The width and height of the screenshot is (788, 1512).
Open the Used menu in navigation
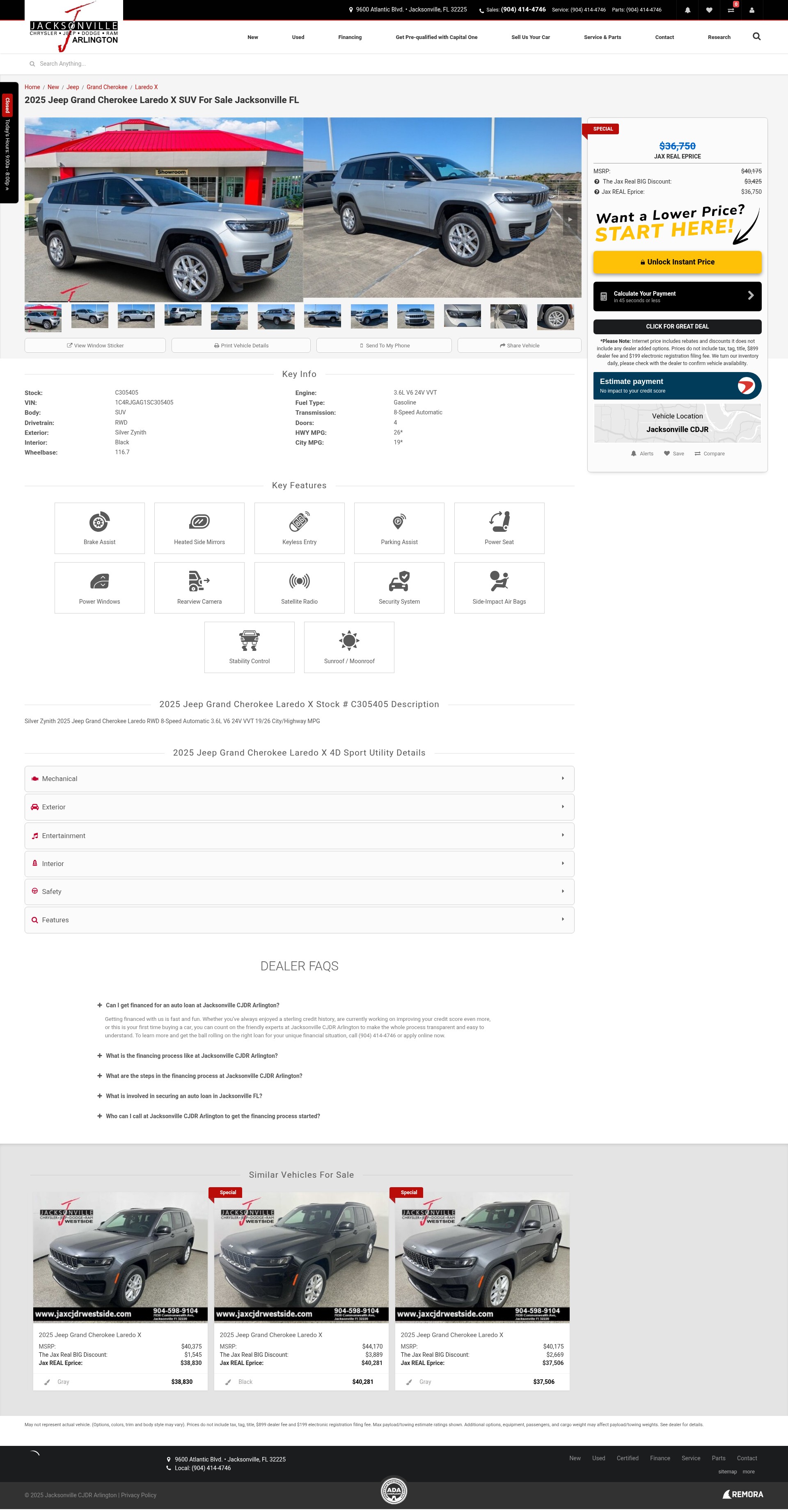point(298,37)
